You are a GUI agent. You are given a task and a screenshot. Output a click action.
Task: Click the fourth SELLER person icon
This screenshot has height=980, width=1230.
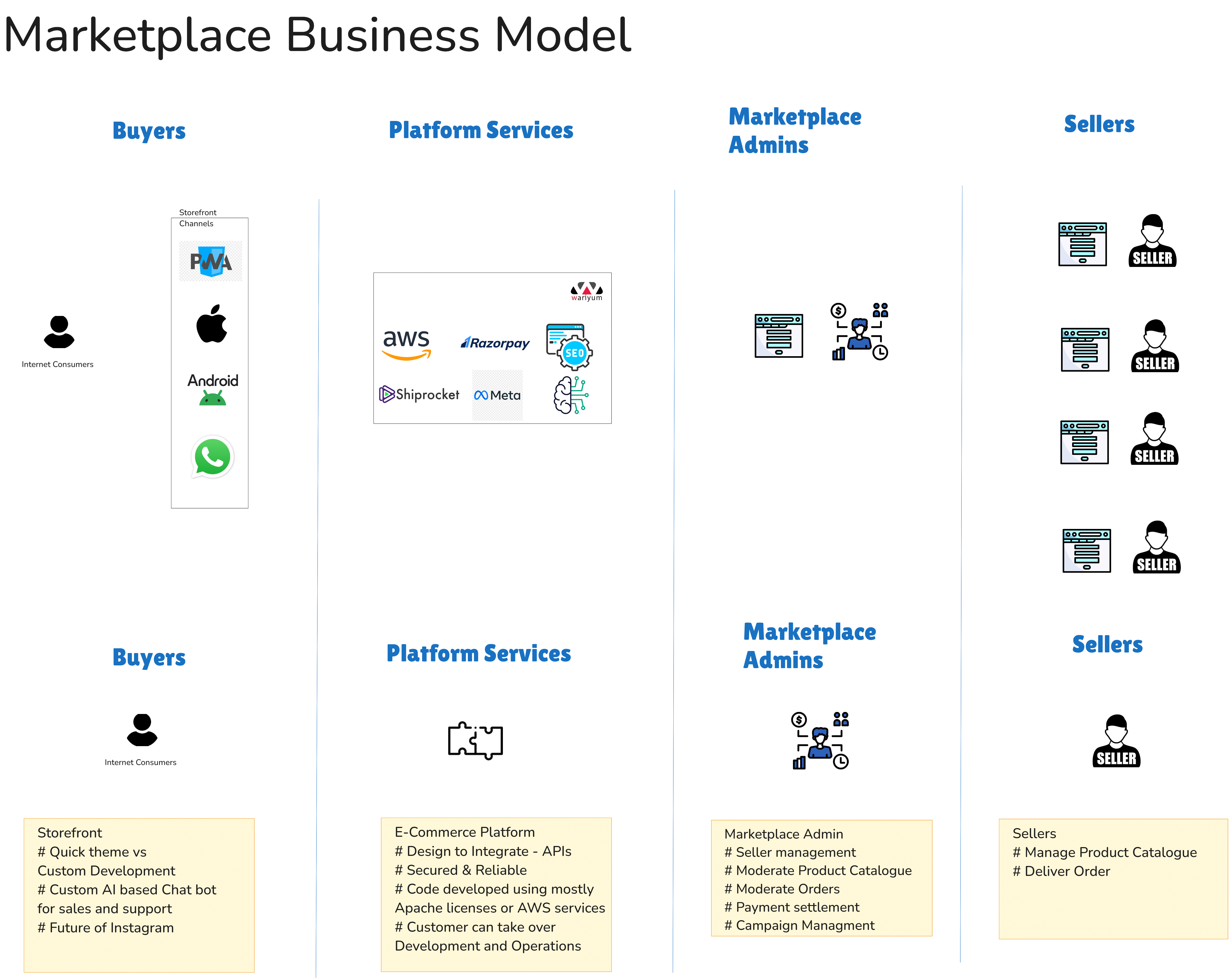click(x=1156, y=547)
